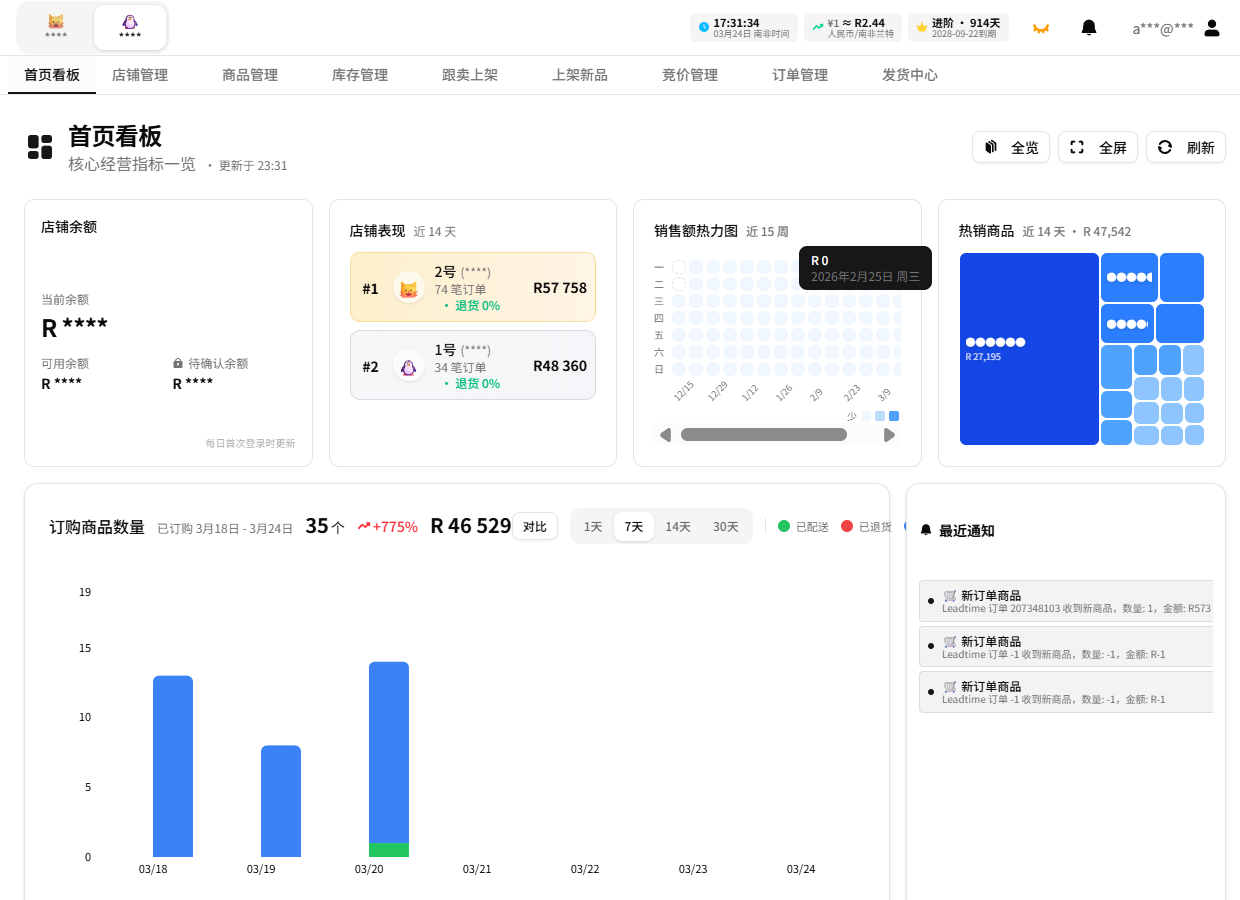Click the clock time widget in header
The image size is (1240, 900).
coord(743,27)
